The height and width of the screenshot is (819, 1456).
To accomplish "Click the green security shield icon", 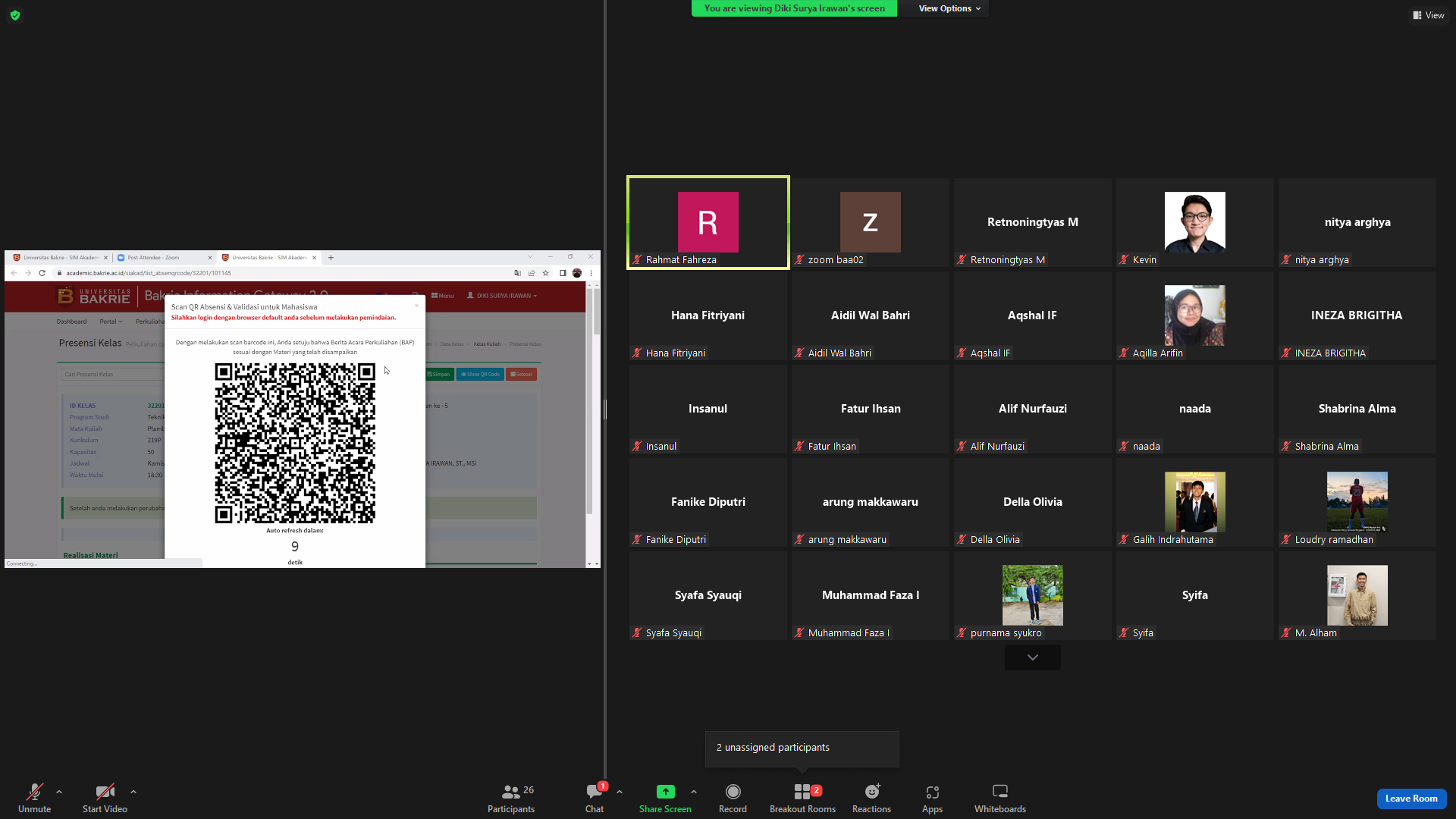I will coord(15,15).
